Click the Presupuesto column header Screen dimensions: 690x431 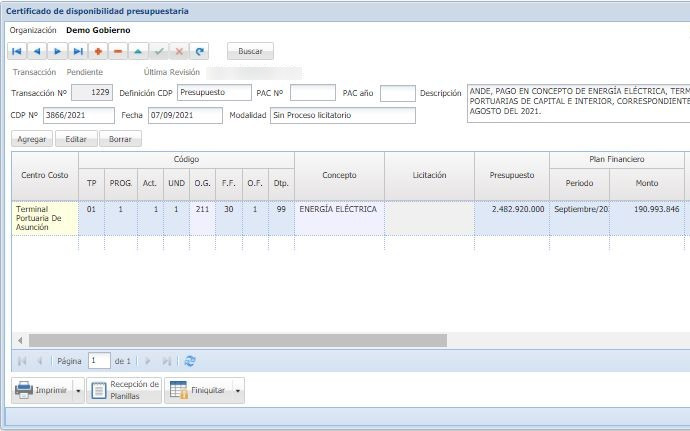pos(512,175)
